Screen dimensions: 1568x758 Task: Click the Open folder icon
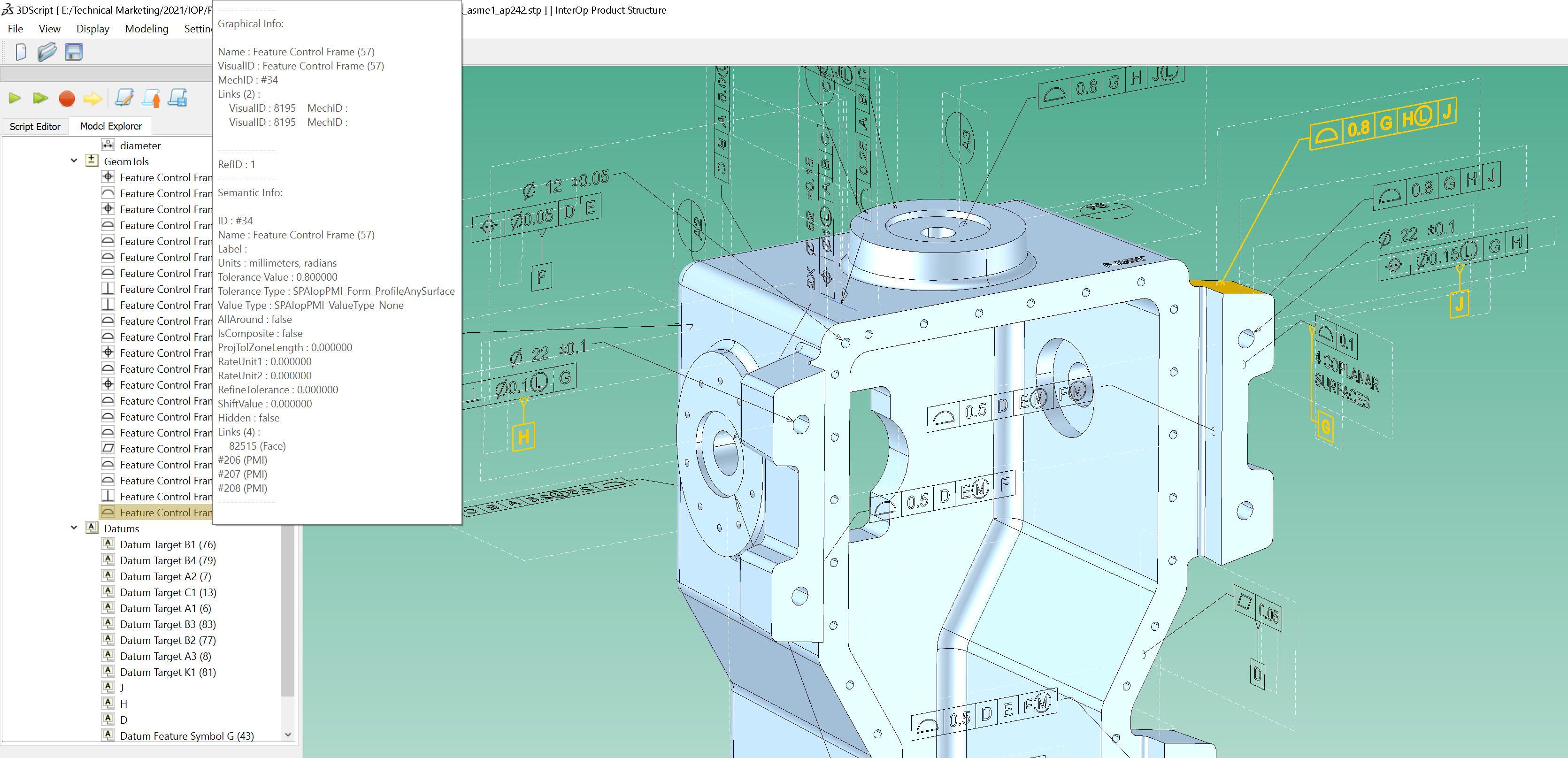click(x=47, y=52)
